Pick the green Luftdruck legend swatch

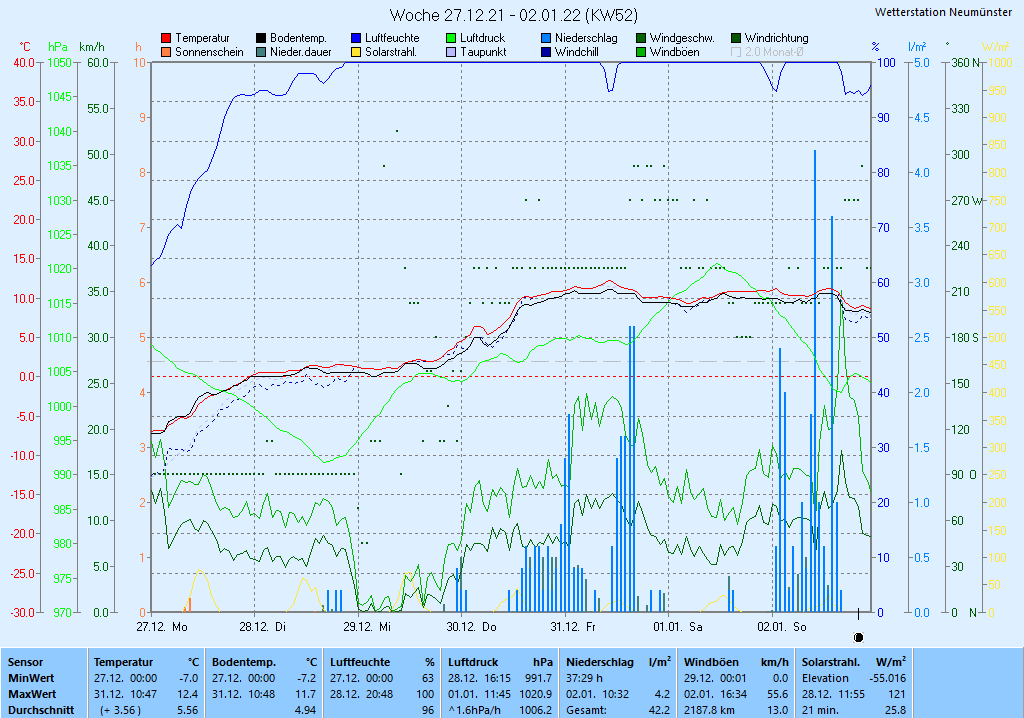(x=451, y=39)
